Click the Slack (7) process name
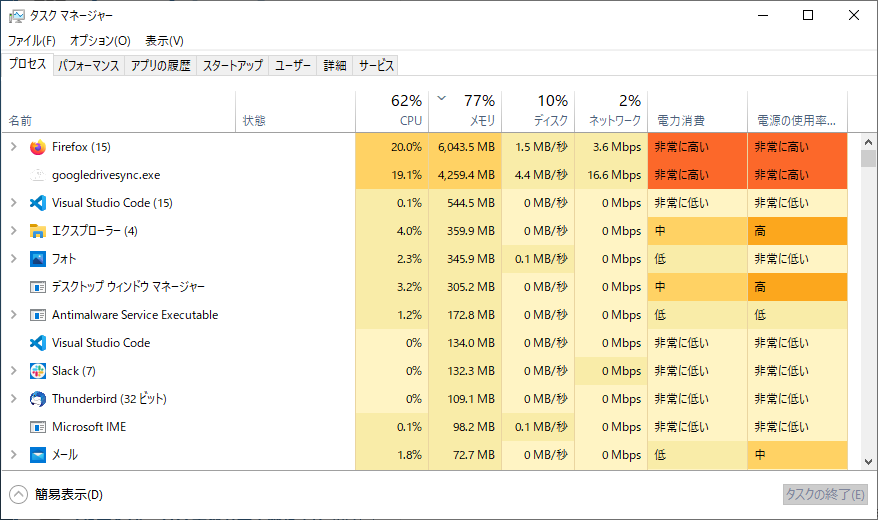878x520 pixels. [x=73, y=371]
